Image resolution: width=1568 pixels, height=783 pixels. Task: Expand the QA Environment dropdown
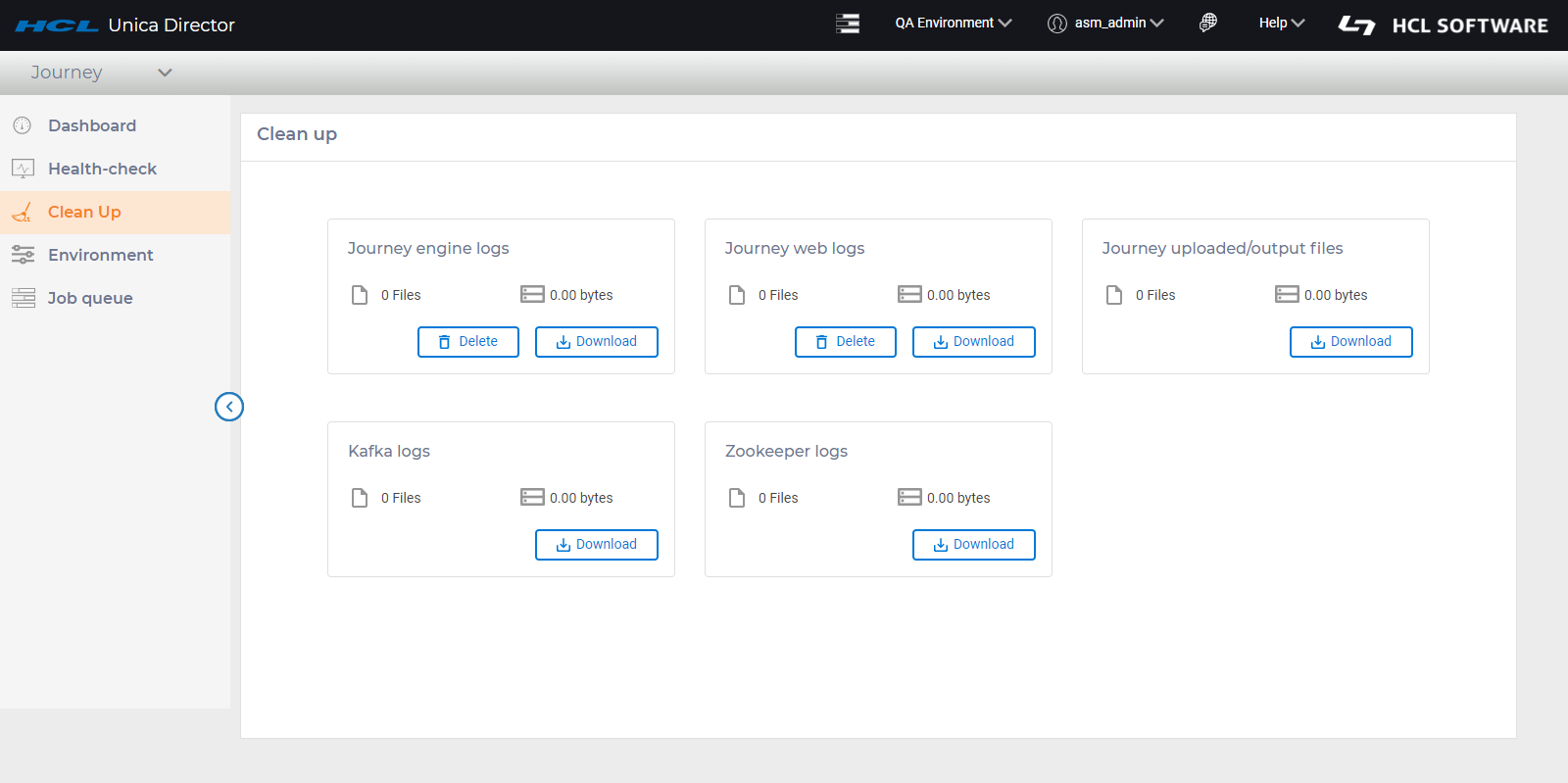pyautogui.click(x=953, y=24)
